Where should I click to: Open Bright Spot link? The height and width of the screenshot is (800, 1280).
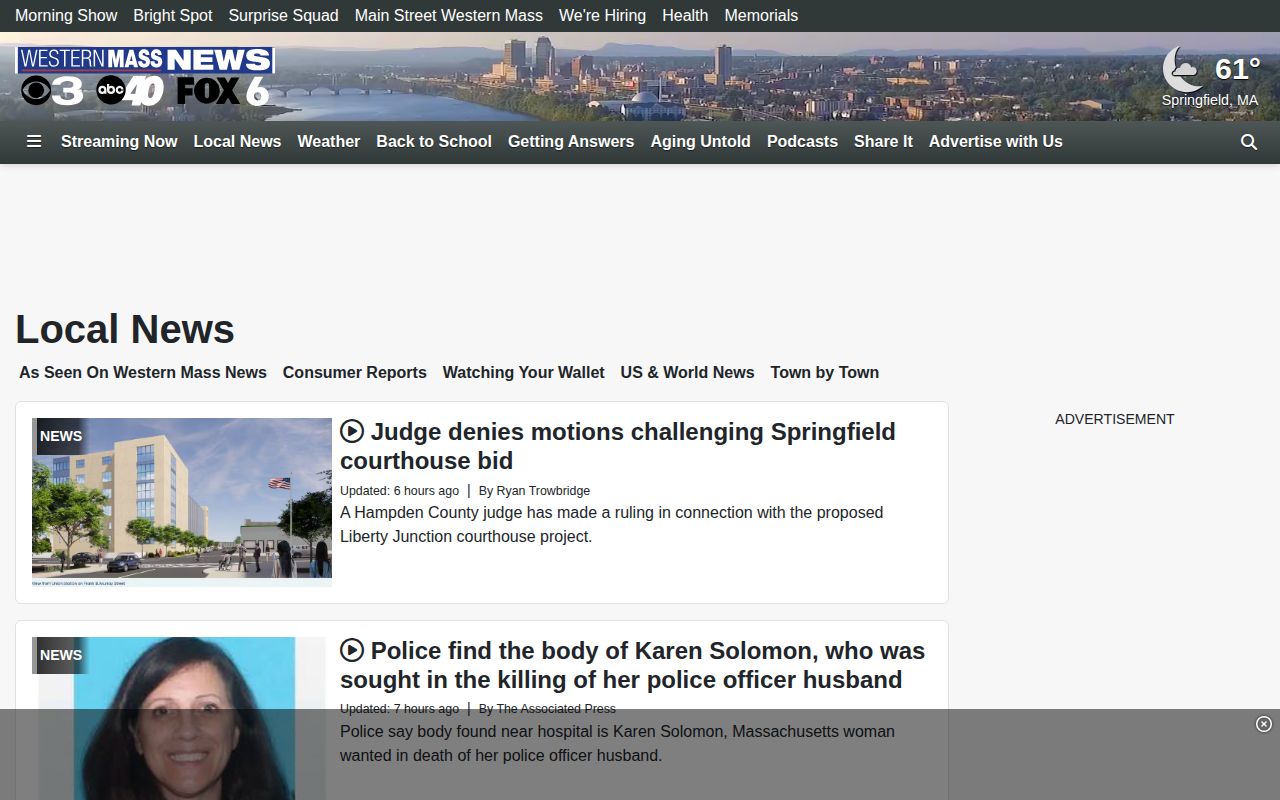(x=173, y=16)
